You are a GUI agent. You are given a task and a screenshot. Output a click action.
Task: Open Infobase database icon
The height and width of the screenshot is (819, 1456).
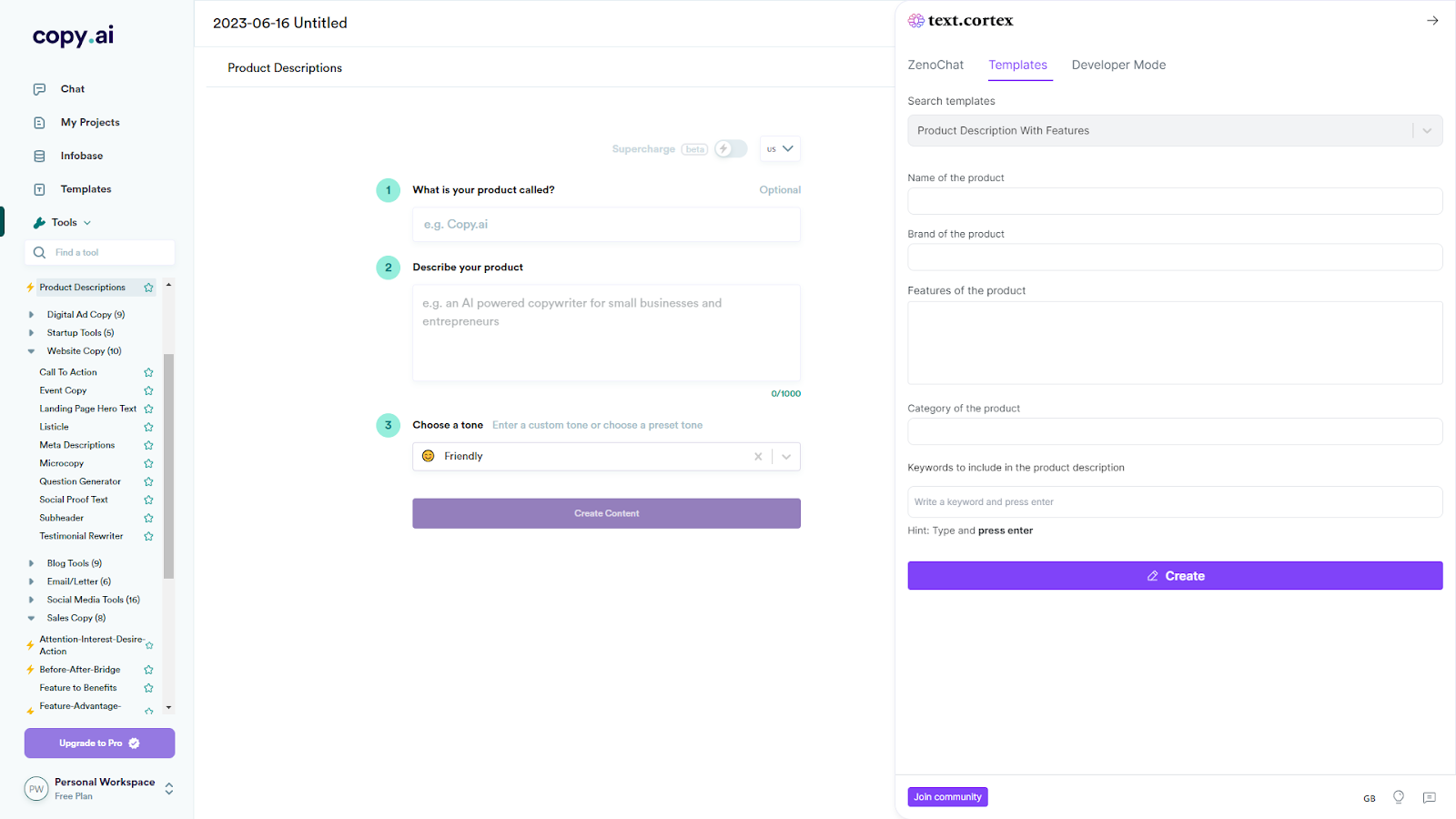[x=39, y=157]
